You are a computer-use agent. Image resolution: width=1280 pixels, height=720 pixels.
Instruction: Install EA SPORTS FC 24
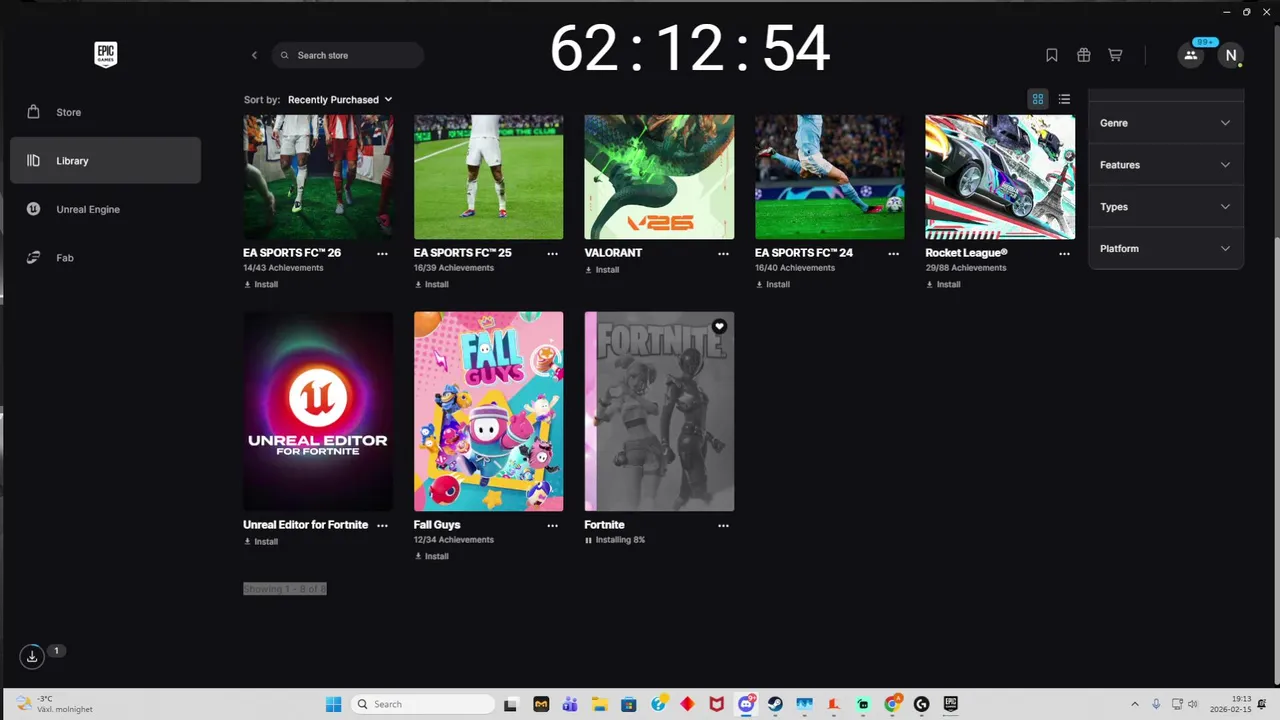[772, 284]
